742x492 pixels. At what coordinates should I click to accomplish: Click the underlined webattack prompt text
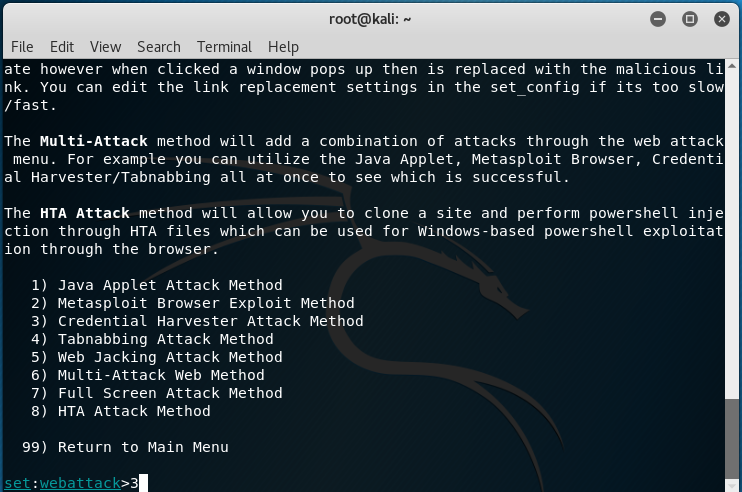(80, 483)
